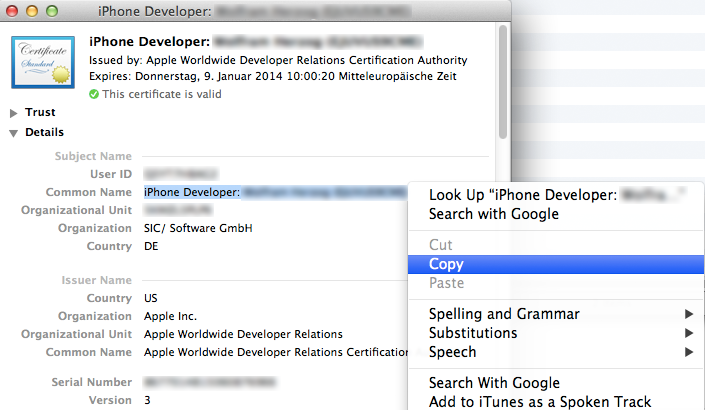The image size is (705, 410).
Task: Click "Apple Worldwide Developer Relations" organizational unit value
Action: [243, 334]
